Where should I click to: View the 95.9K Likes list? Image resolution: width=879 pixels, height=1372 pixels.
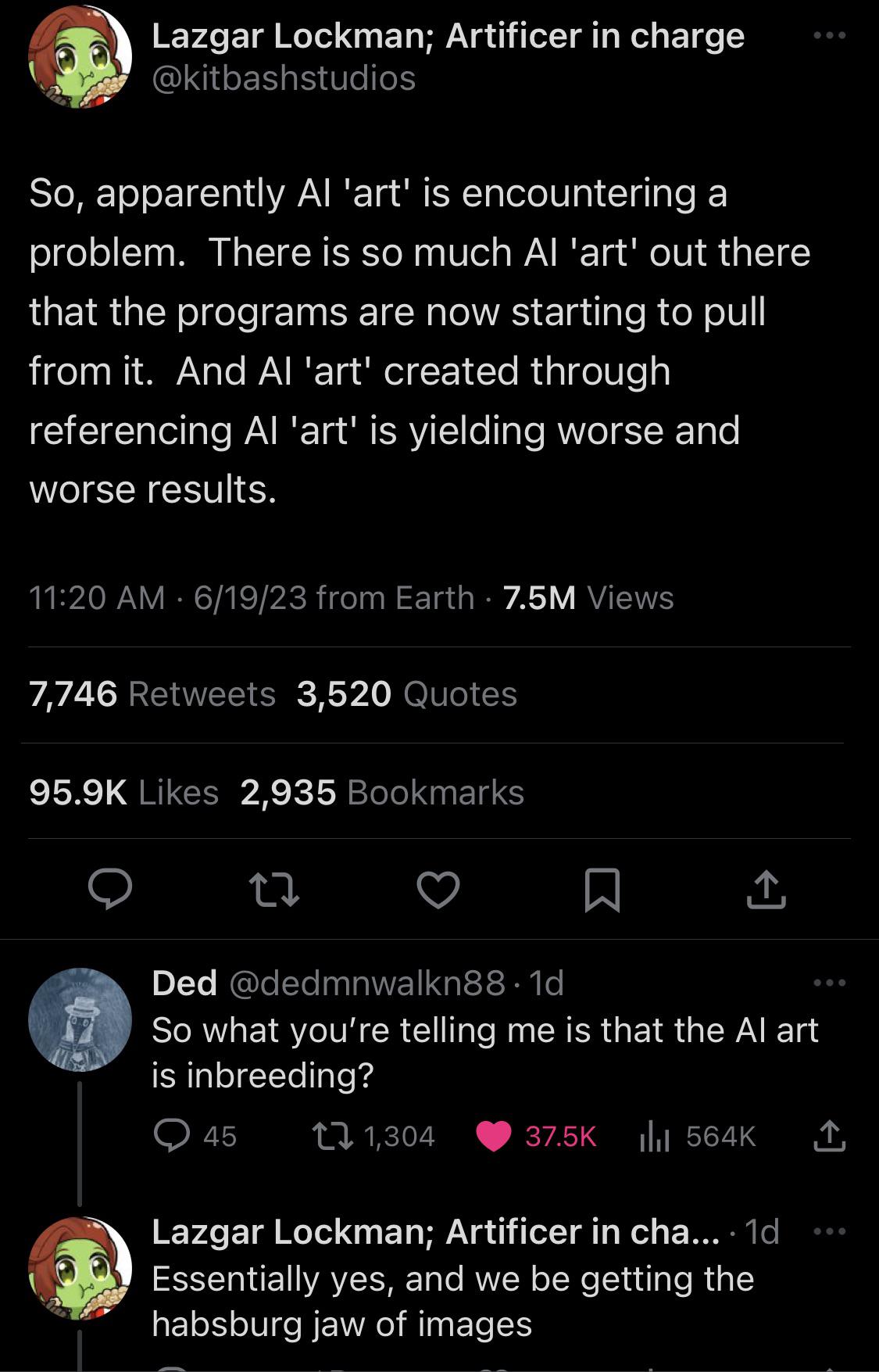(x=123, y=793)
